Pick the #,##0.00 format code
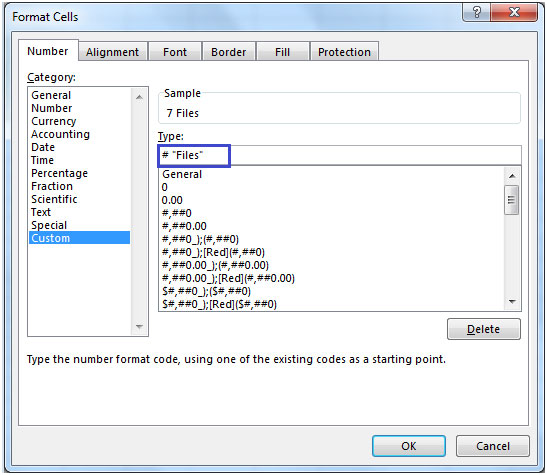Viewport: 547px width, 475px height. 184,226
